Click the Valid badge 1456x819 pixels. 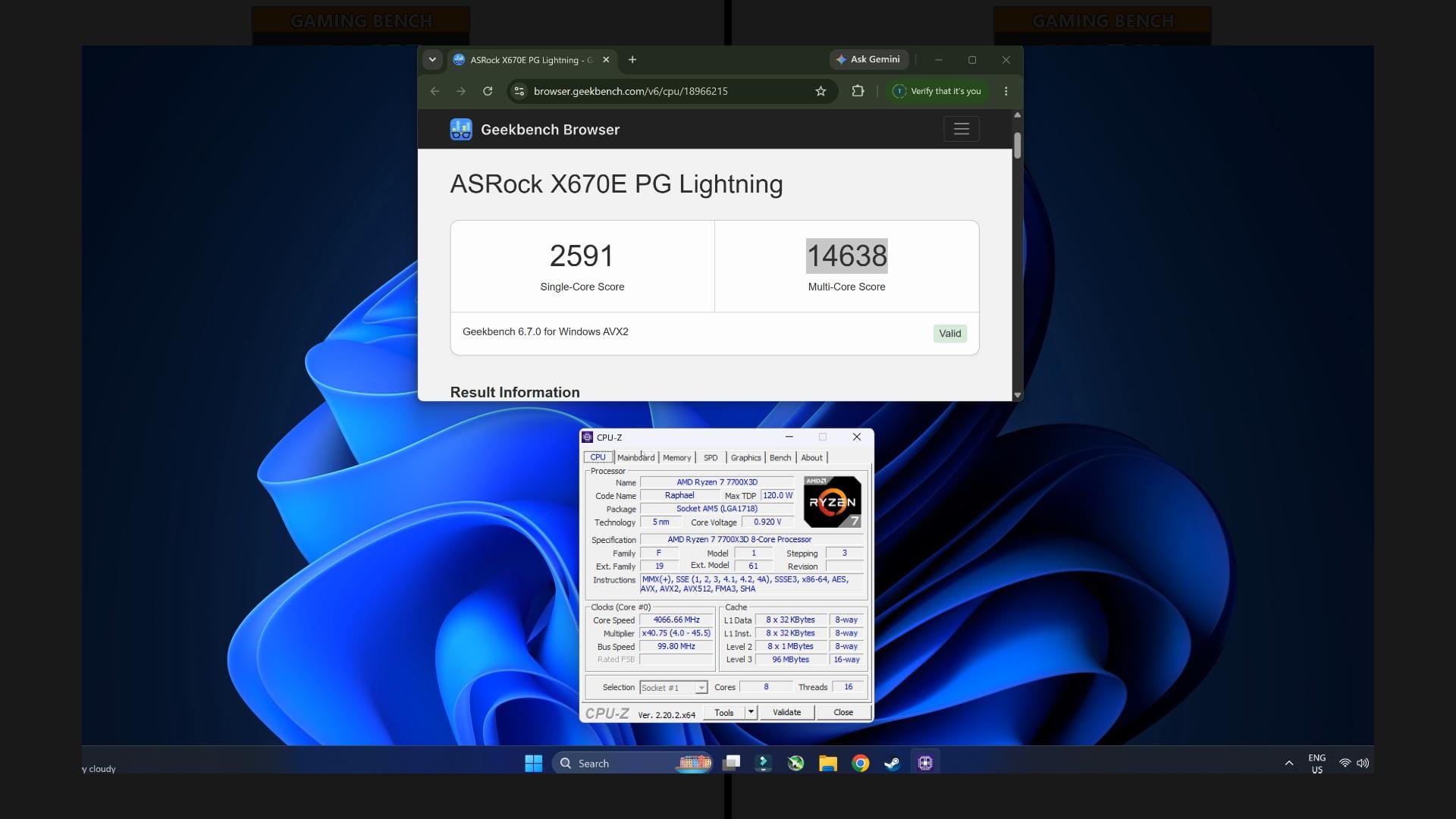click(949, 334)
